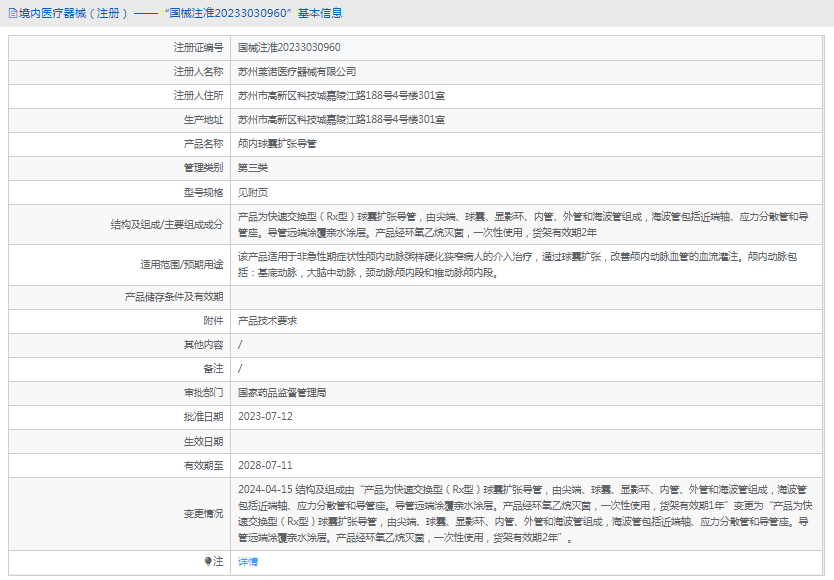The height and width of the screenshot is (580, 834).
Task: Click the 见附页 model specification value
Action: click(x=253, y=192)
